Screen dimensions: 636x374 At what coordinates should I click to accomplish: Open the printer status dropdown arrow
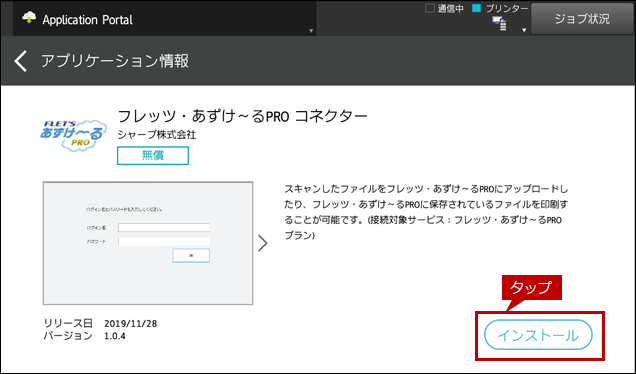tap(524, 30)
